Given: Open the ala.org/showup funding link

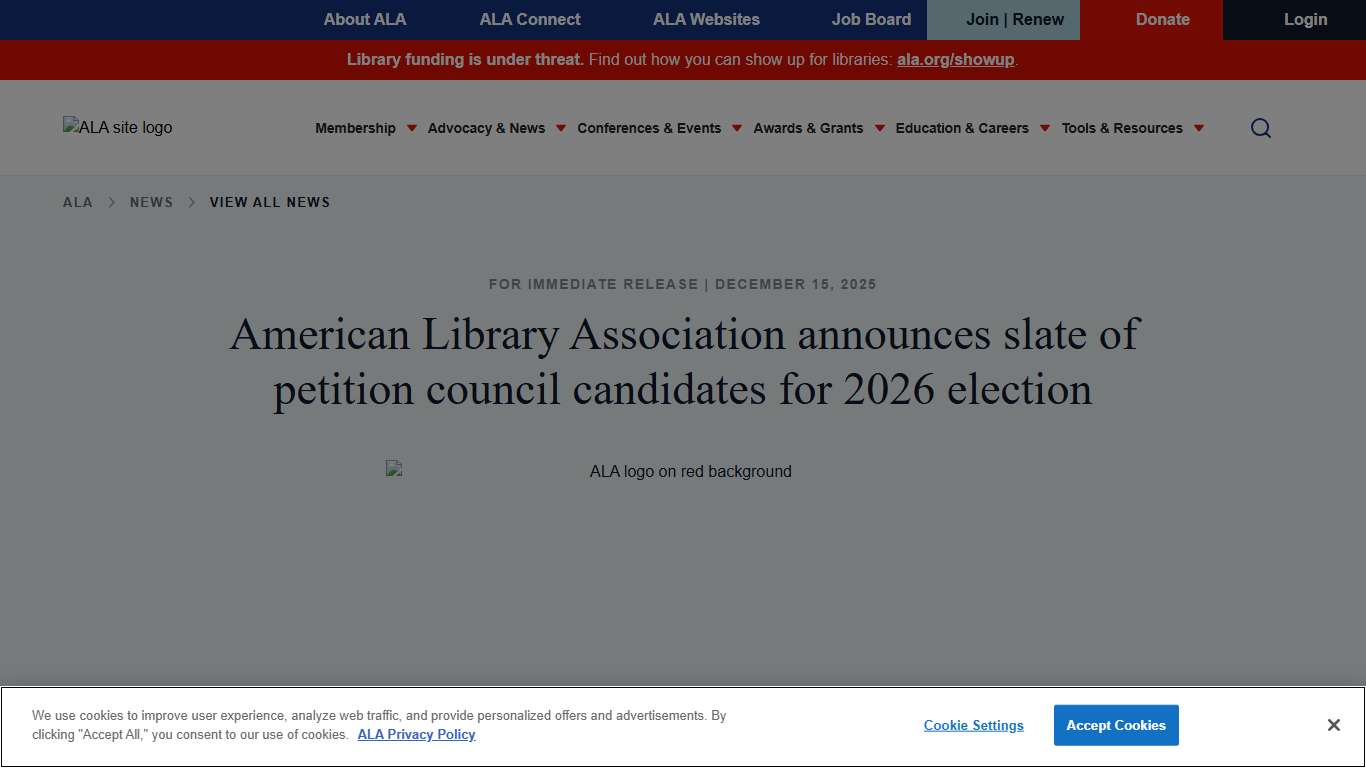Looking at the screenshot, I should coord(954,60).
